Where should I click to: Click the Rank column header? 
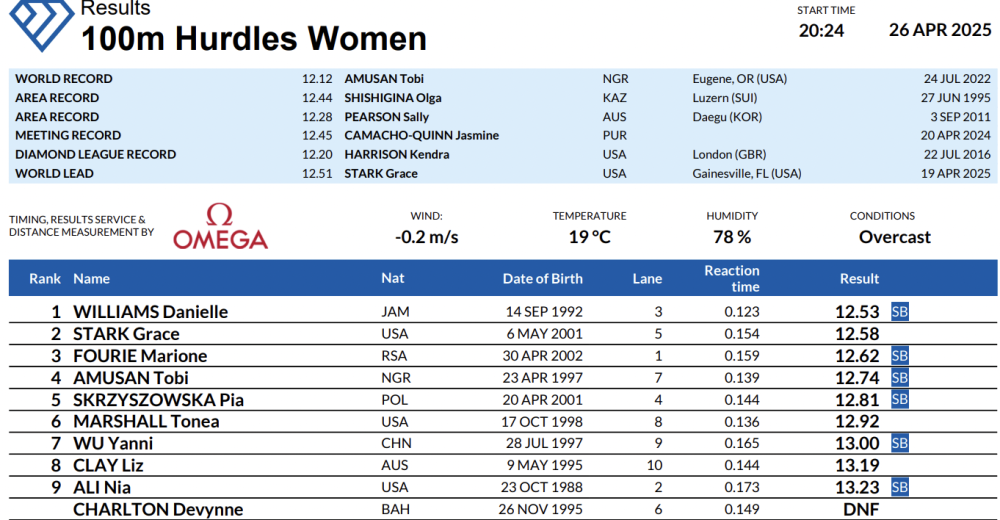[45, 279]
